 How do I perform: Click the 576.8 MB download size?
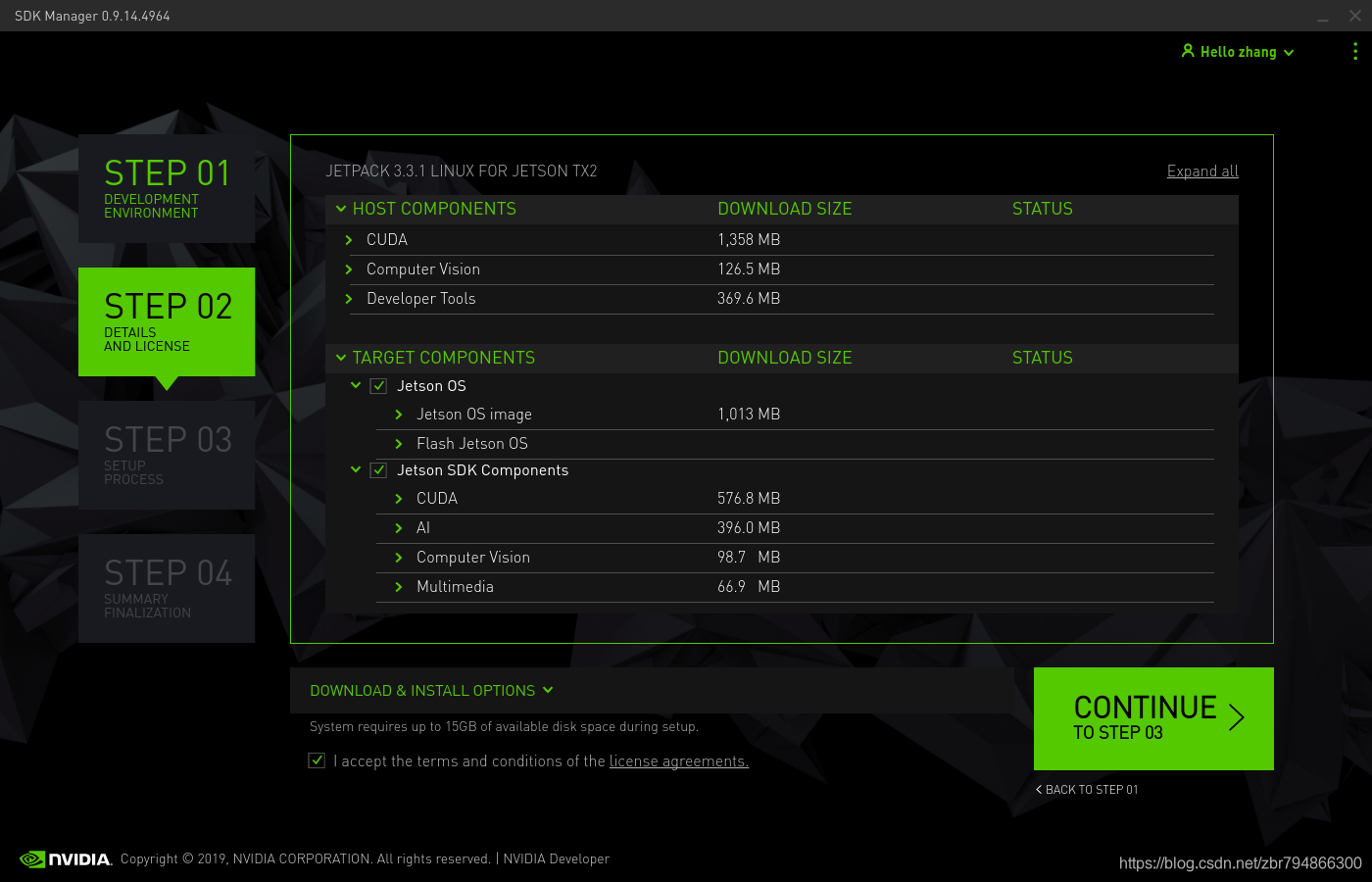coord(749,499)
